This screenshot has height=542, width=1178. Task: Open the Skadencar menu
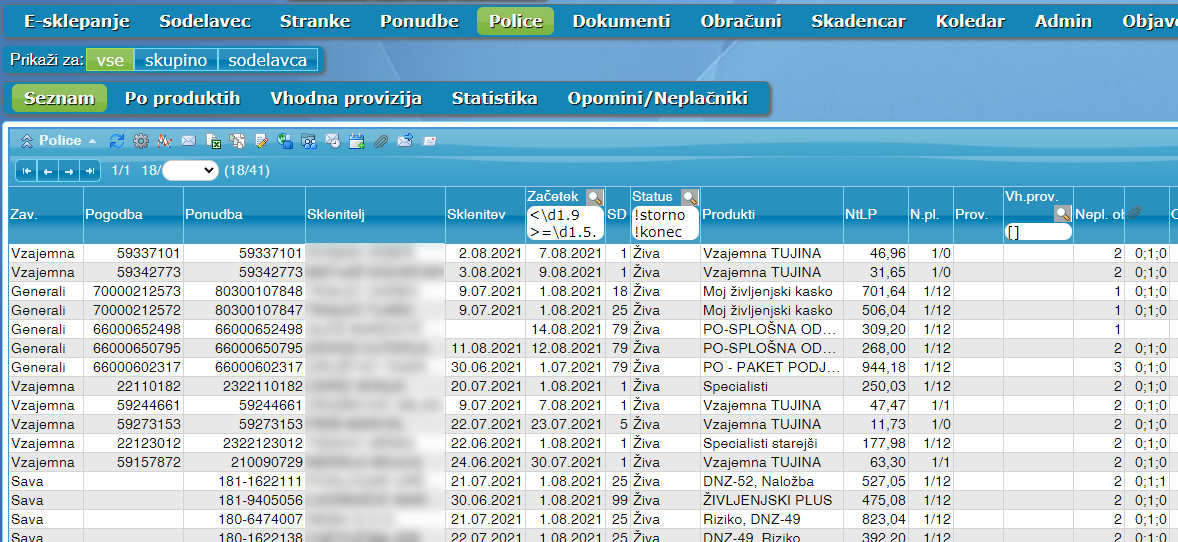tap(858, 21)
